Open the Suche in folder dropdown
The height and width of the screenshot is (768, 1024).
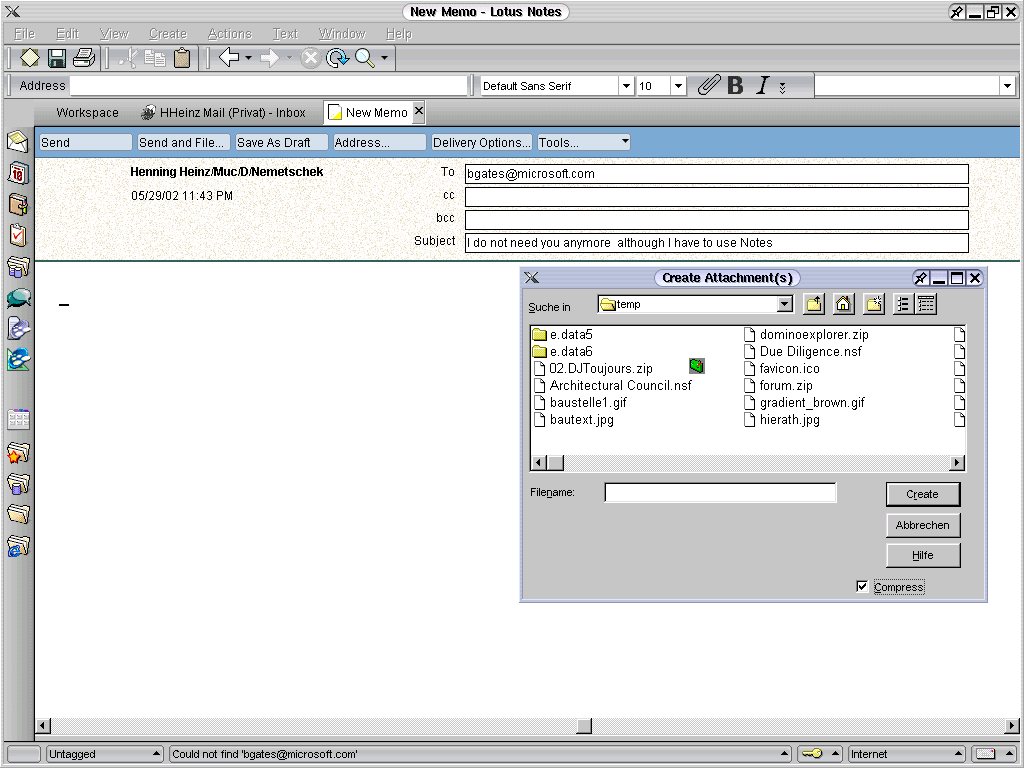point(785,304)
